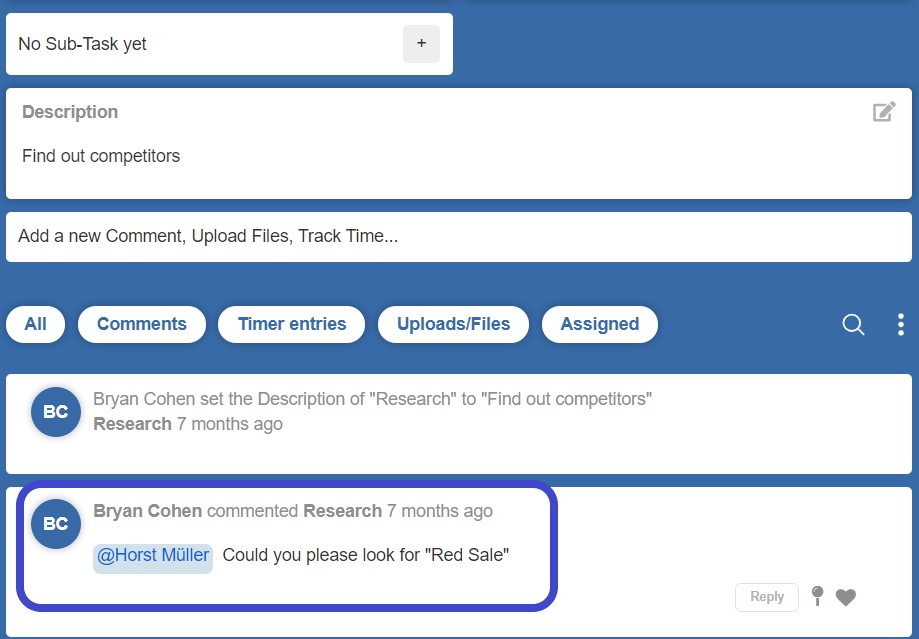Viewport: 919px width, 639px height.
Task: Add a new sub-task with plus button
Action: point(421,44)
